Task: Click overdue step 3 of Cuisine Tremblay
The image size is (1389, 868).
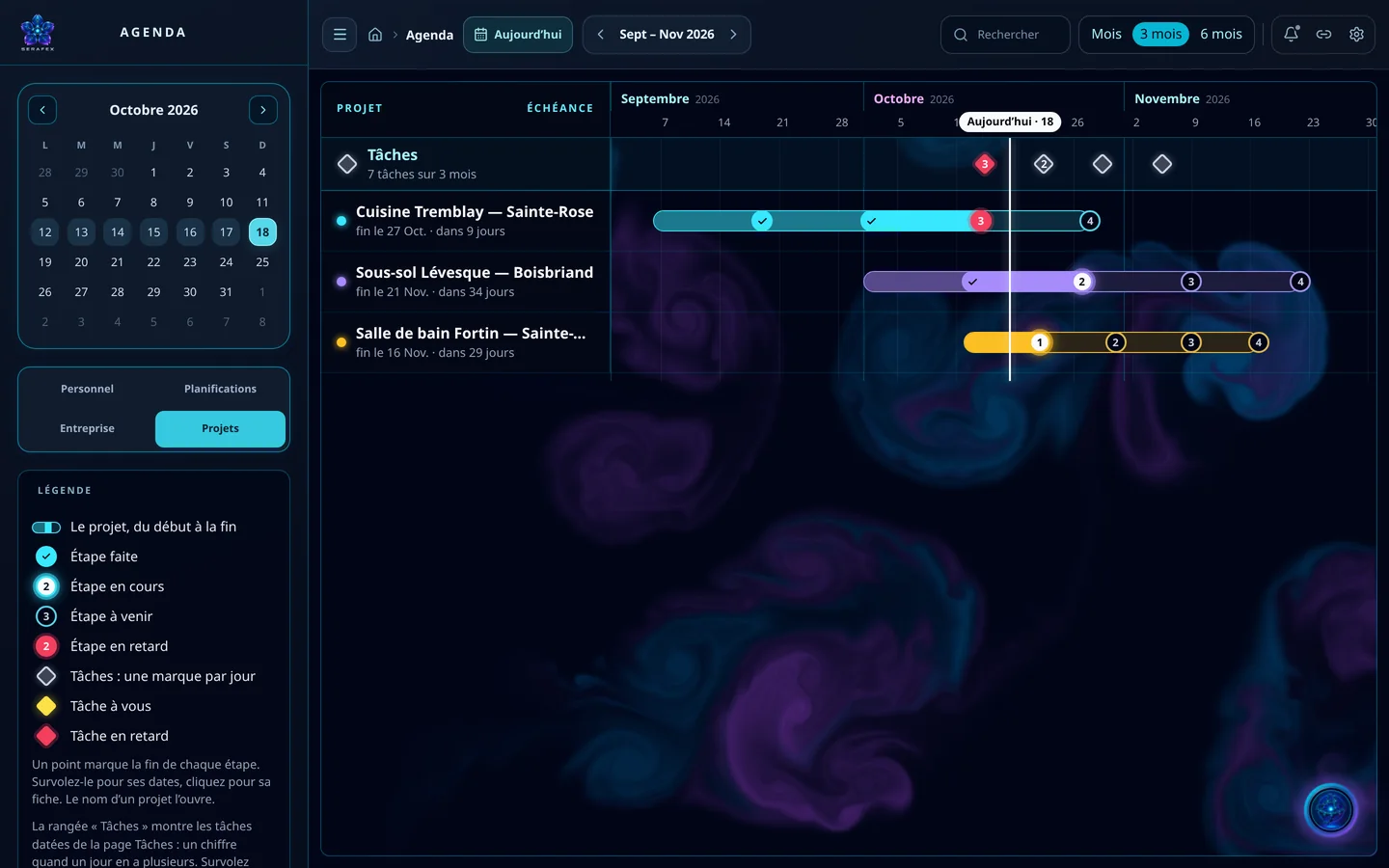Action: (980, 221)
